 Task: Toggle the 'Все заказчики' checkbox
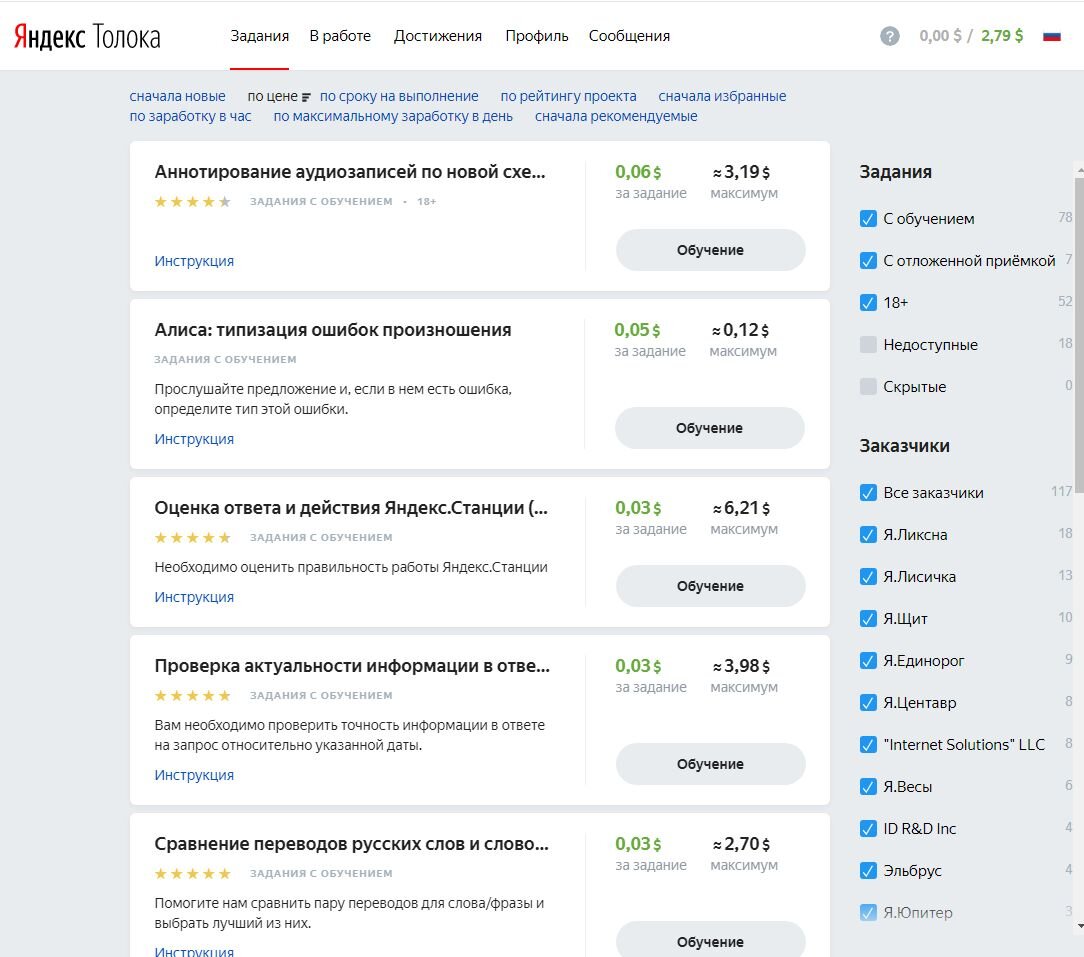pyautogui.click(x=868, y=493)
